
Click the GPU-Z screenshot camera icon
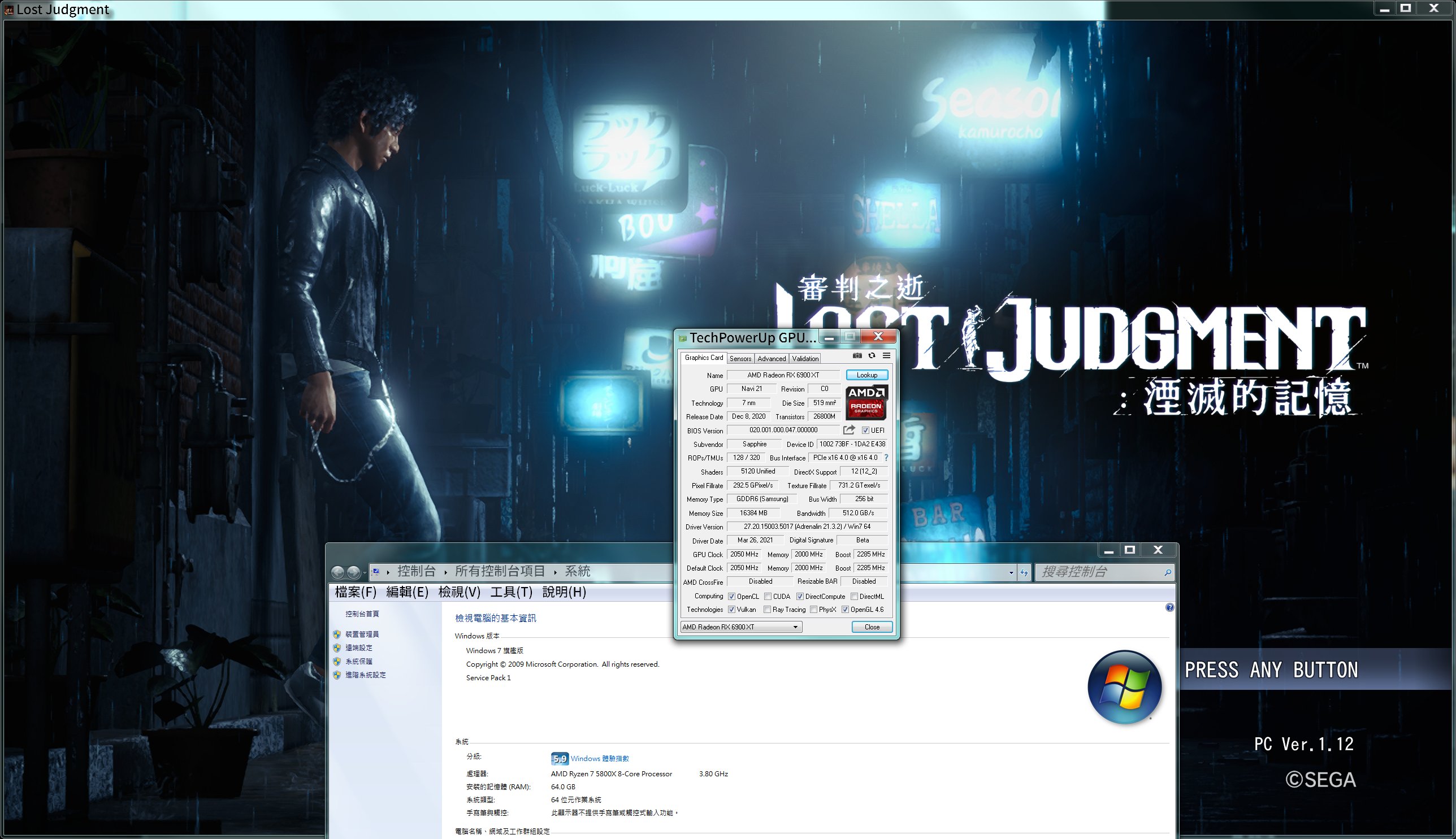[857, 356]
